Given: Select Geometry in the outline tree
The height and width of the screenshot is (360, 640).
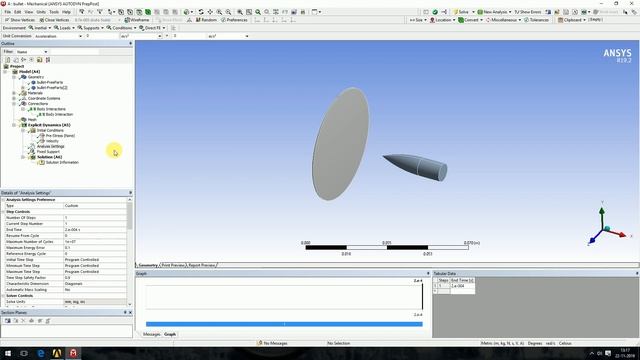Looking at the screenshot, I should click(x=36, y=77).
